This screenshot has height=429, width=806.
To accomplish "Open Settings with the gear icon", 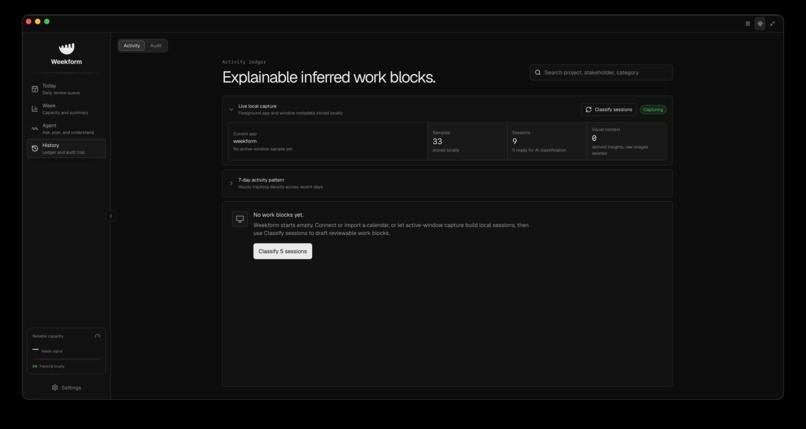I will click(55, 388).
